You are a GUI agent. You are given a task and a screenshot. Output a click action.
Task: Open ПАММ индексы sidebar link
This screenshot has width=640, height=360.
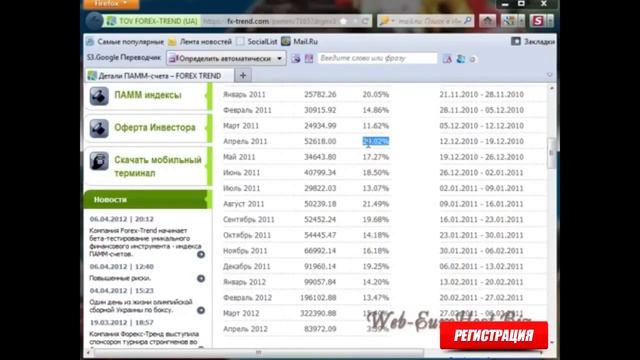click(x=148, y=95)
